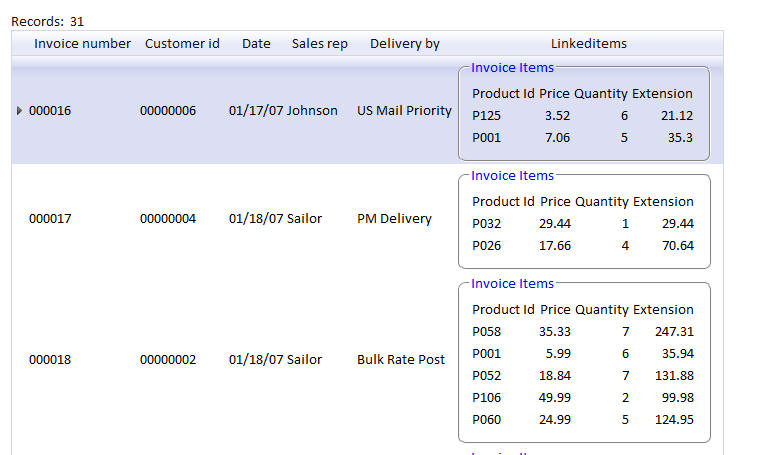Sort by the Invoice number column header
762x455 pixels.
click(x=82, y=44)
